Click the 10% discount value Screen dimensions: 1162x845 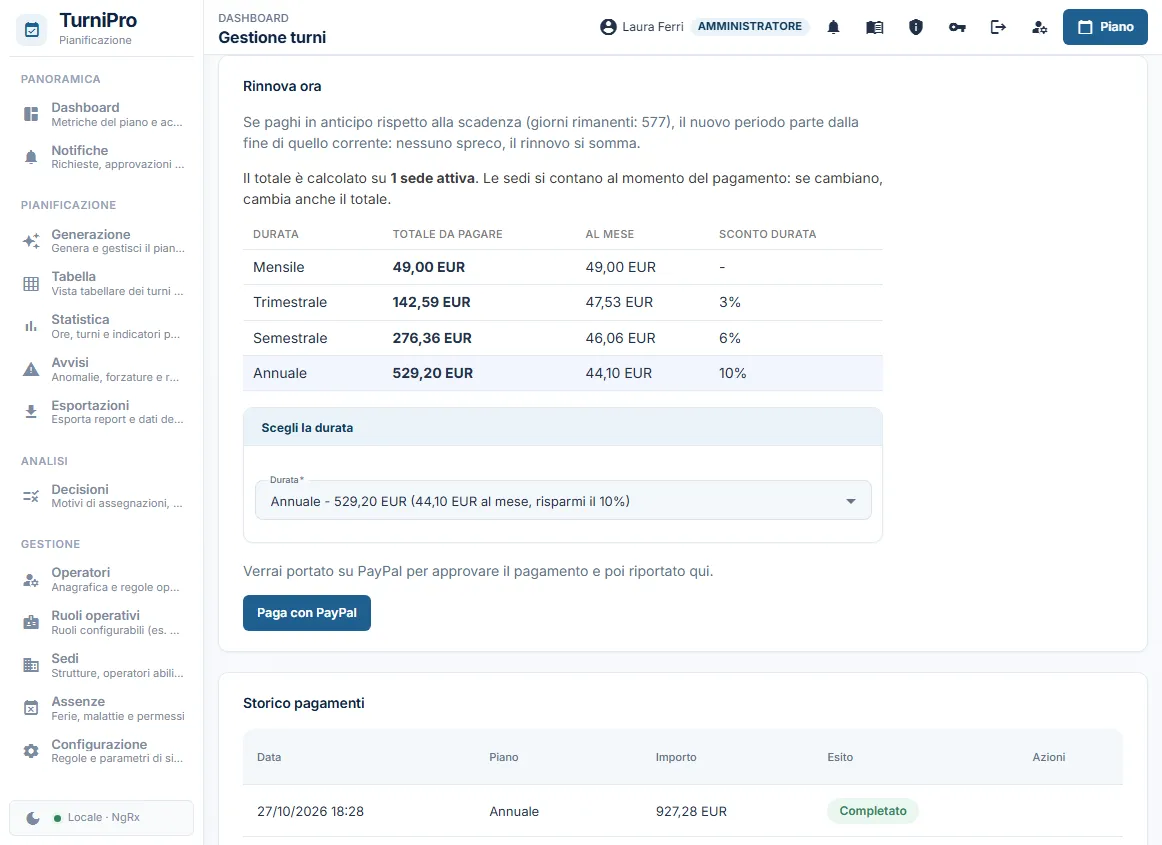tap(732, 374)
